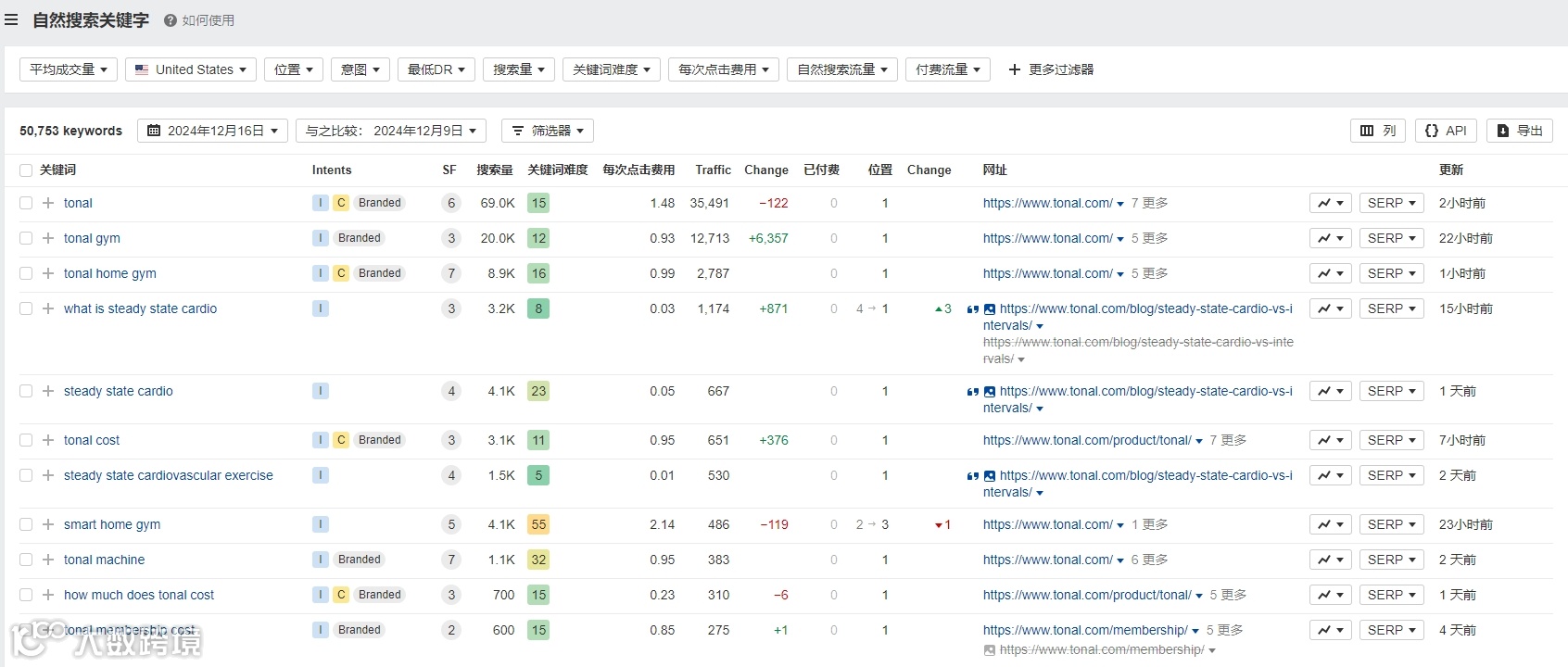Check the box for 'tonal machine' row
Image resolution: width=1568 pixels, height=667 pixels.
click(x=26, y=560)
